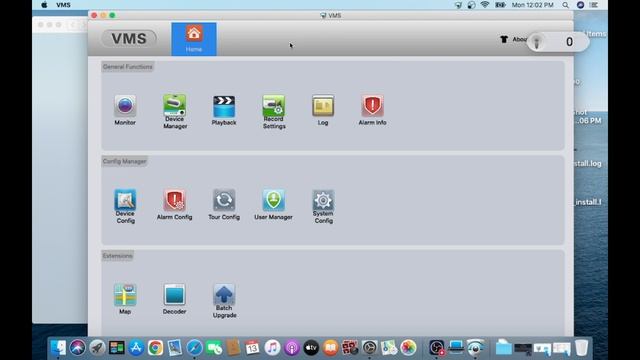Open the Apple menu
The width and height of the screenshot is (640, 360).
(x=44, y=5)
